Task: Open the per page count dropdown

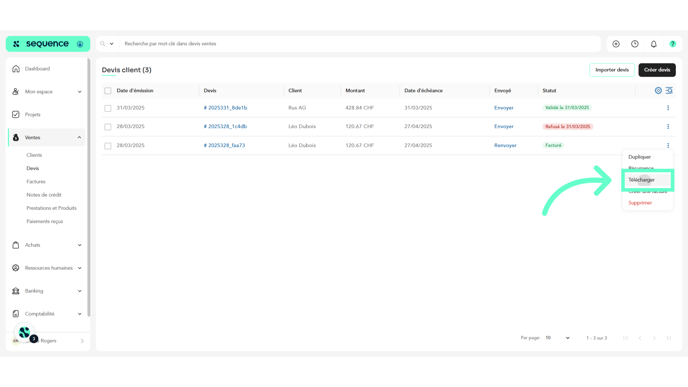Action: pyautogui.click(x=558, y=338)
